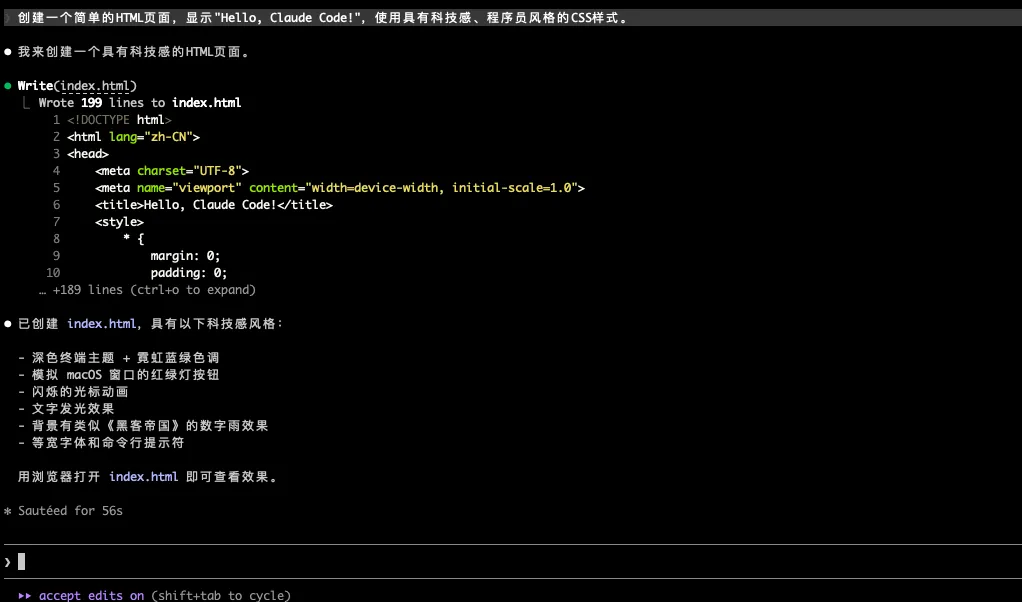Image resolution: width=1022 pixels, height=602 pixels.
Task: Click the 'accept edits on' mode indicator
Action: tap(91, 595)
